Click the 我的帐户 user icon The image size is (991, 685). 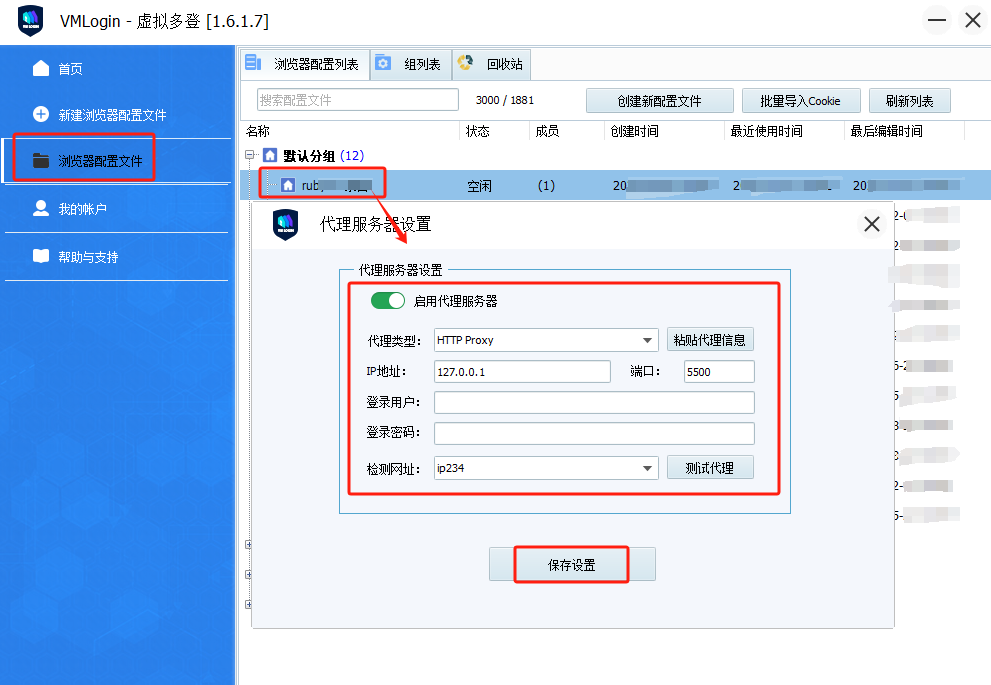click(x=41, y=209)
